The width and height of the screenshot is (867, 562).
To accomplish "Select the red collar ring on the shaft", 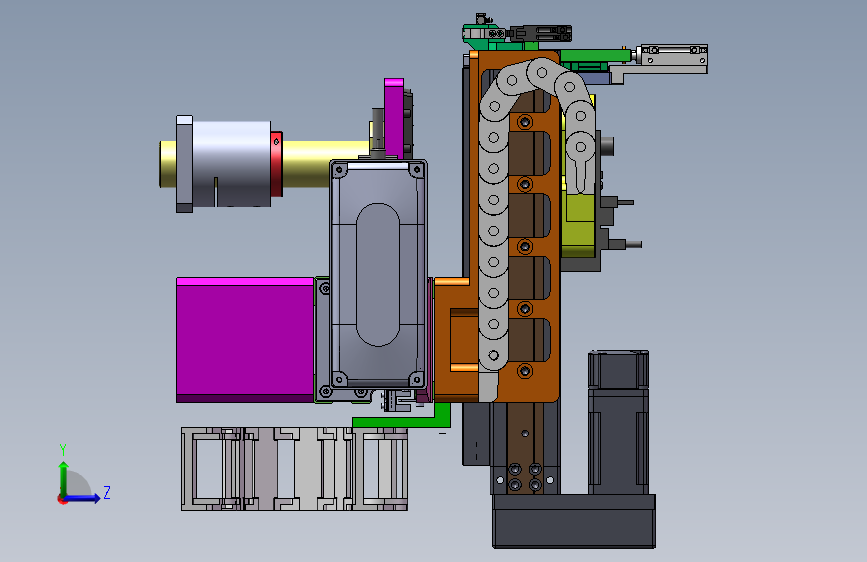I will click(x=276, y=164).
